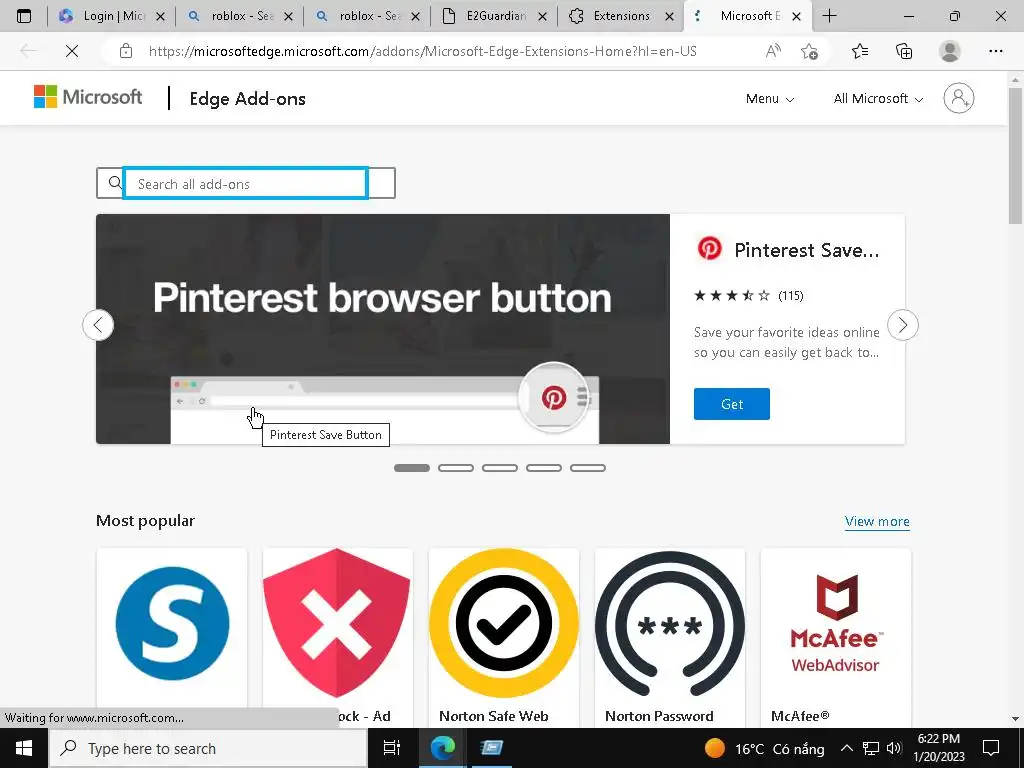Focus the Search all add-ons field
Viewport: 1024px width, 768px height.
(x=246, y=184)
